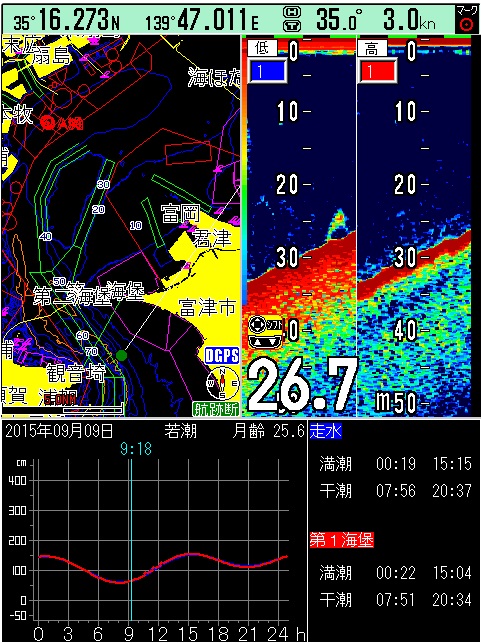
Task: Tap the 航跡断 track-off indicator
Action: pos(216,408)
